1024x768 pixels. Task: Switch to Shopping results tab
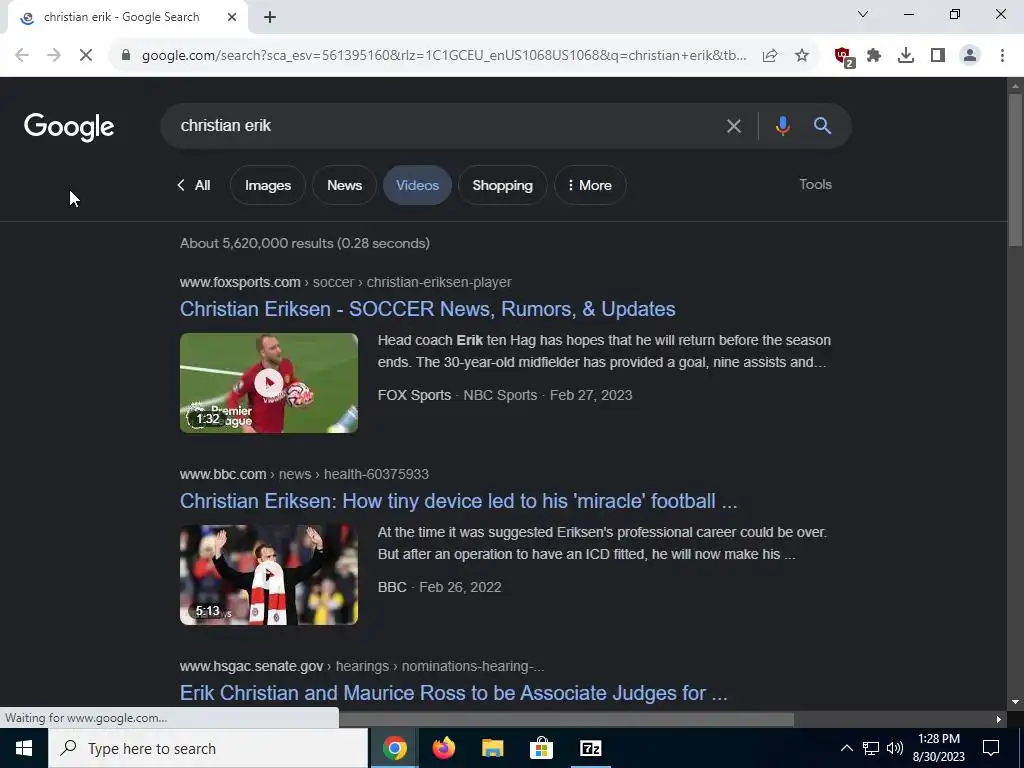[502, 185]
